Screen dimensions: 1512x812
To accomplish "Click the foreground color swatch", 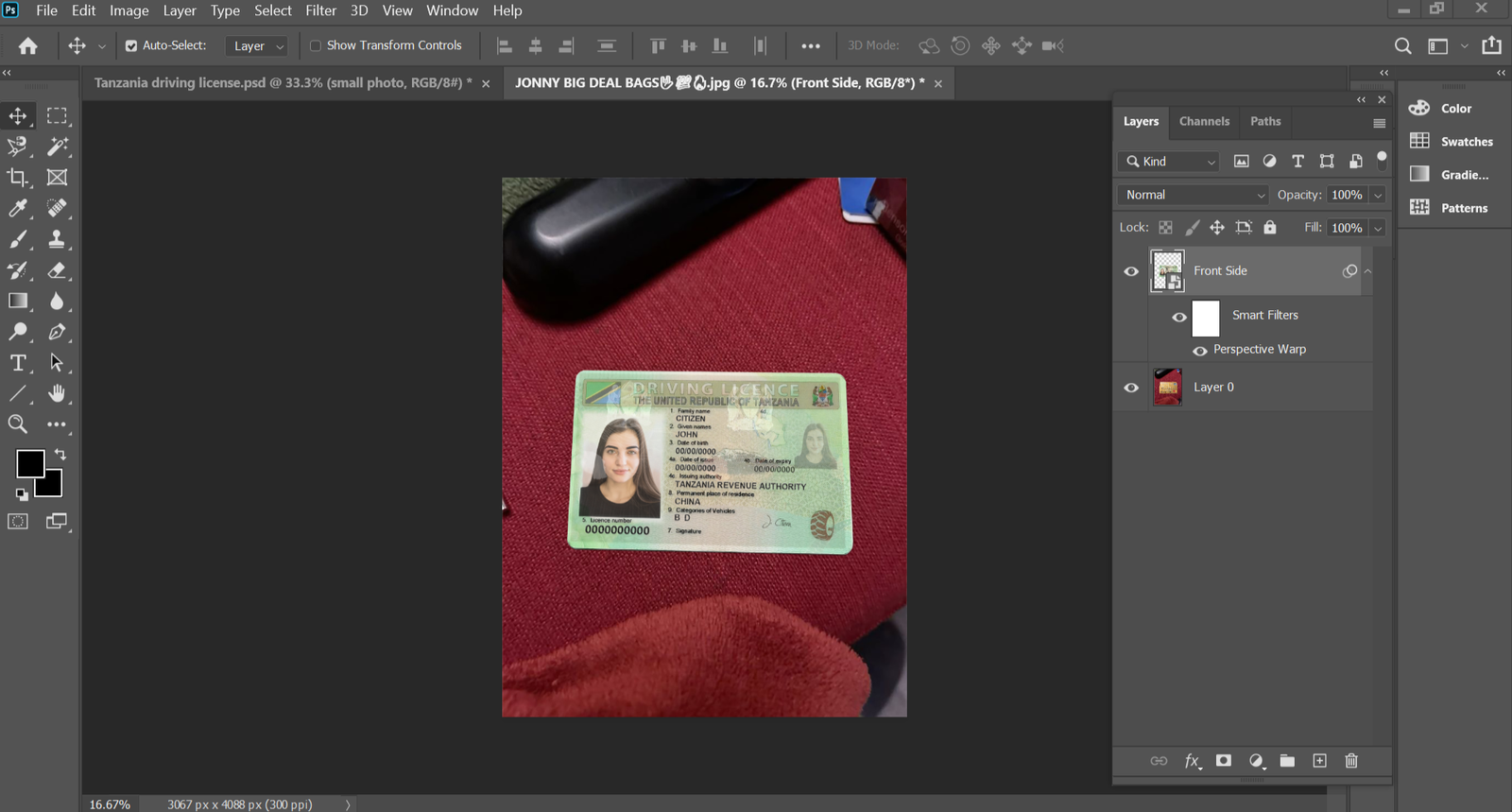I will click(x=28, y=463).
